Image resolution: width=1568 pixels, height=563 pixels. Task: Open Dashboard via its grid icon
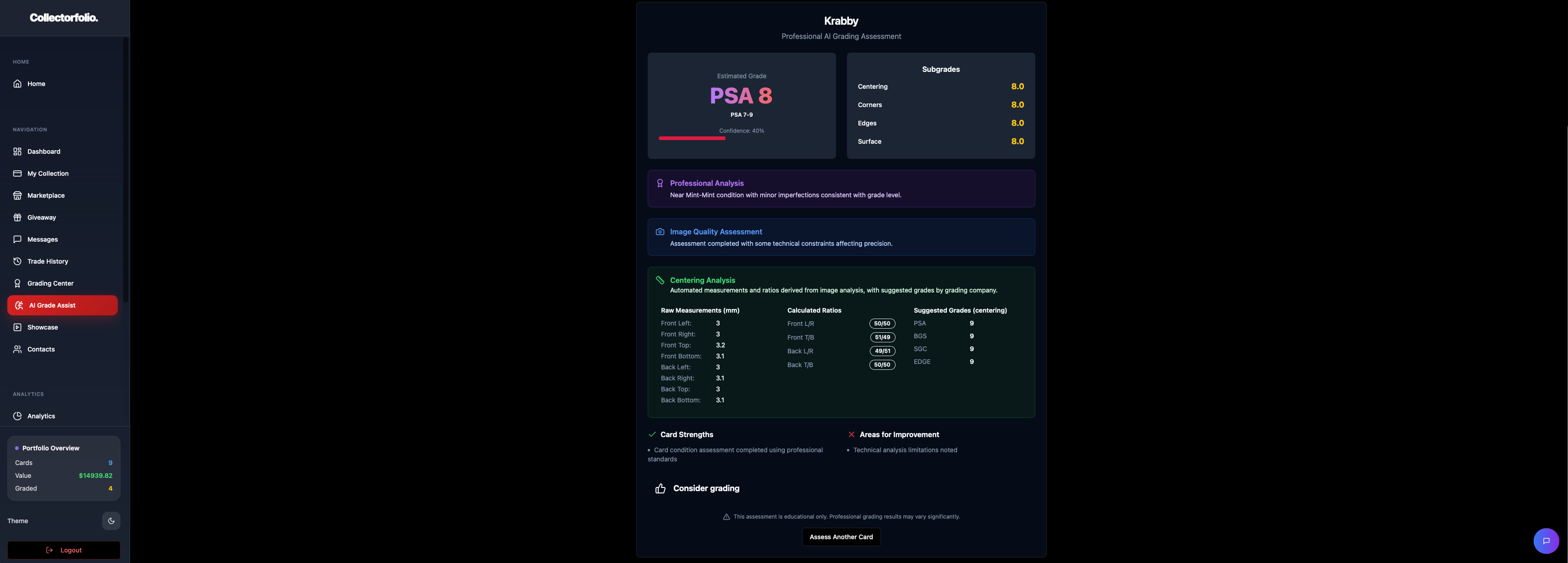[18, 152]
